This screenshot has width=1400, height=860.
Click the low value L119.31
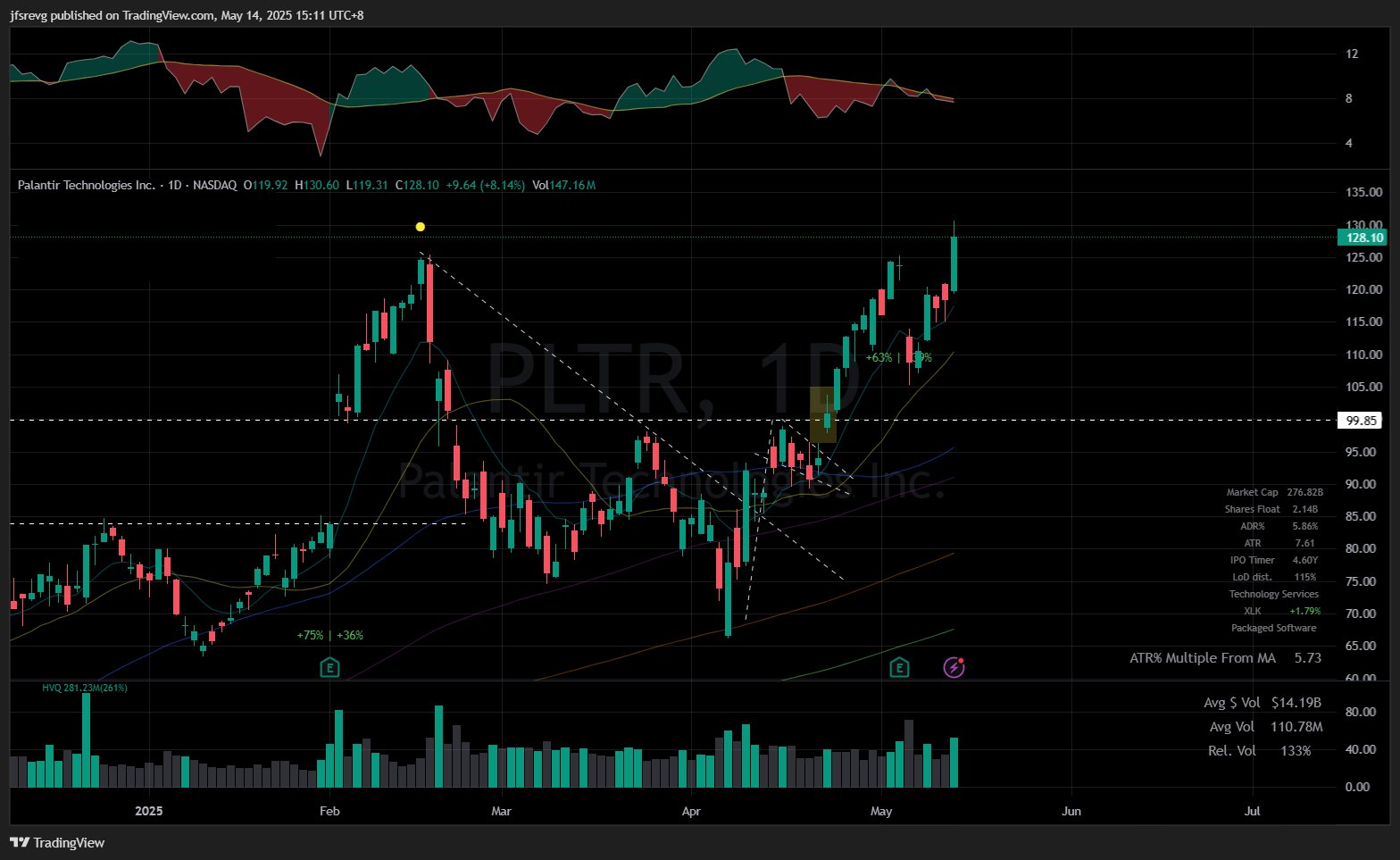click(x=367, y=185)
